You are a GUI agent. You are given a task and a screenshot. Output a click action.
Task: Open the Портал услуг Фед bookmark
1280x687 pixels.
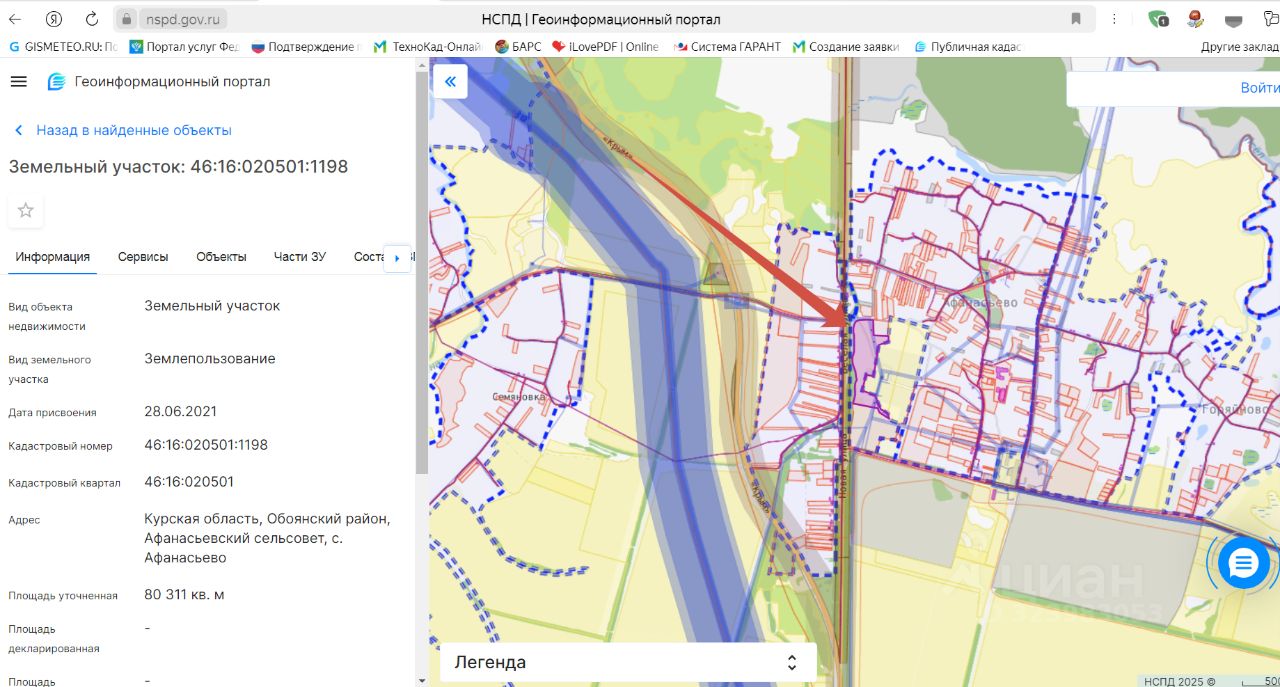click(x=184, y=47)
